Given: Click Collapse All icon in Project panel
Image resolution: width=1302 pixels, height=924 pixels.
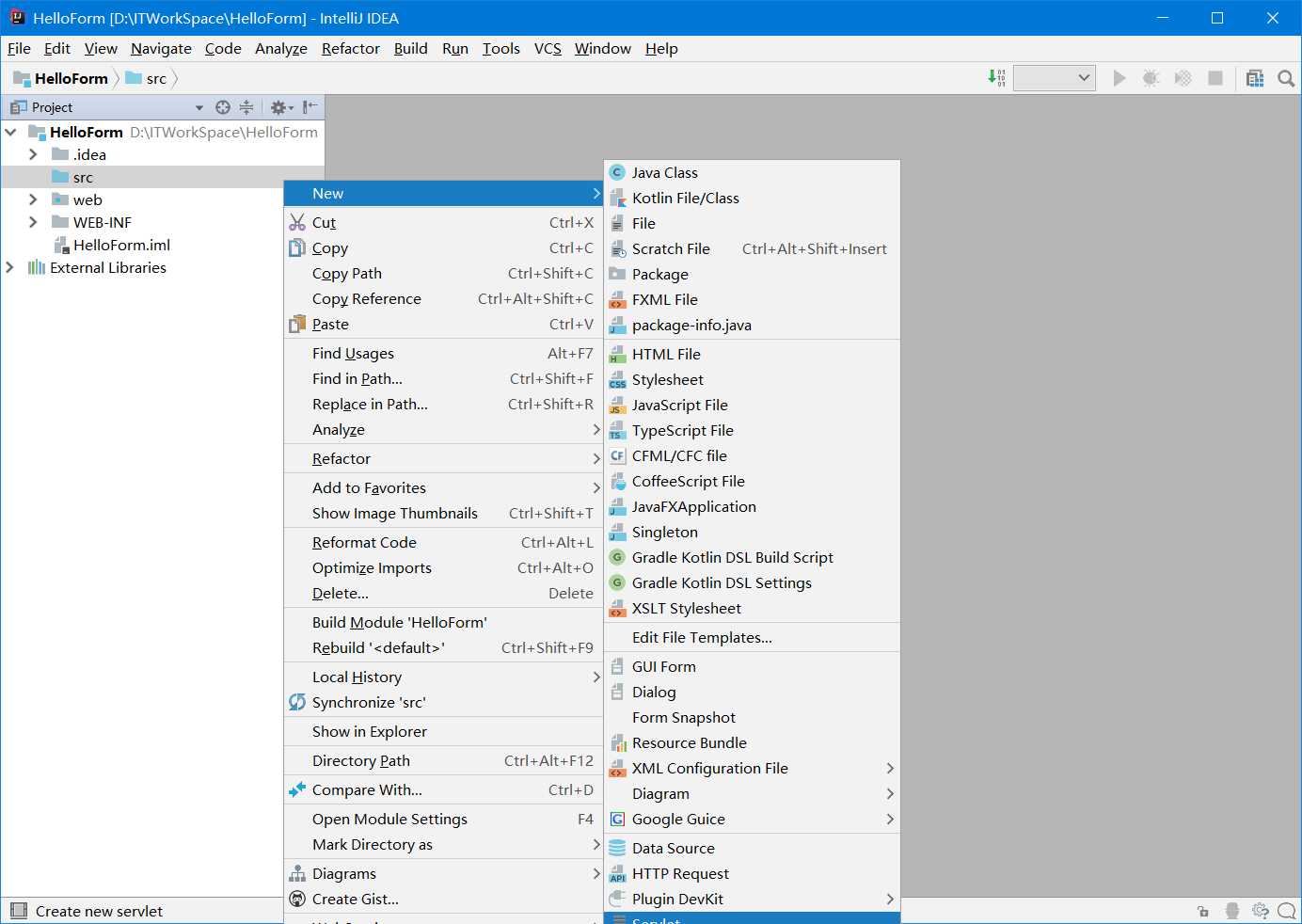Looking at the screenshot, I should [x=246, y=107].
